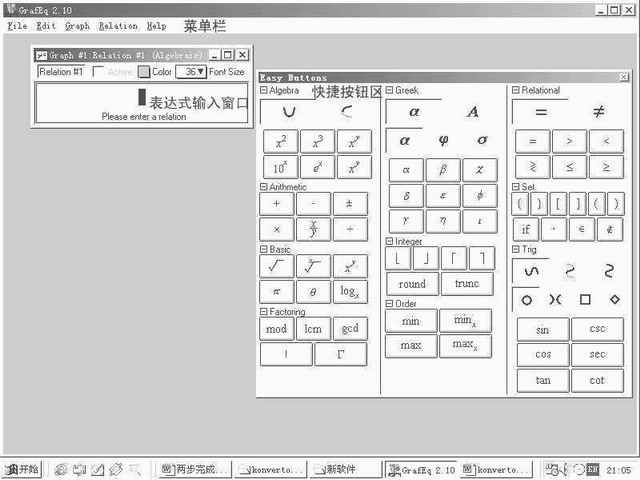Viewport: 640px width, 480px height.
Task: Click the lcm button in Factoring
Action: pos(313,329)
